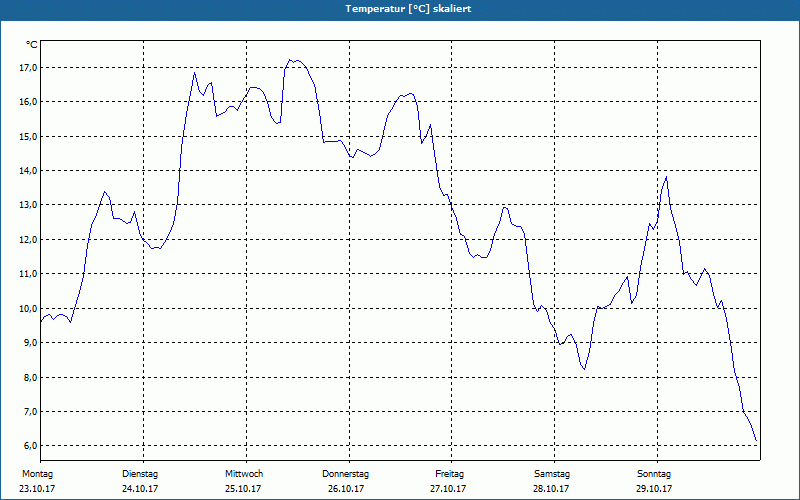Image resolution: width=800 pixels, height=500 pixels.
Task: Click the 9,0 value on the y-axis
Action: (x=30, y=342)
